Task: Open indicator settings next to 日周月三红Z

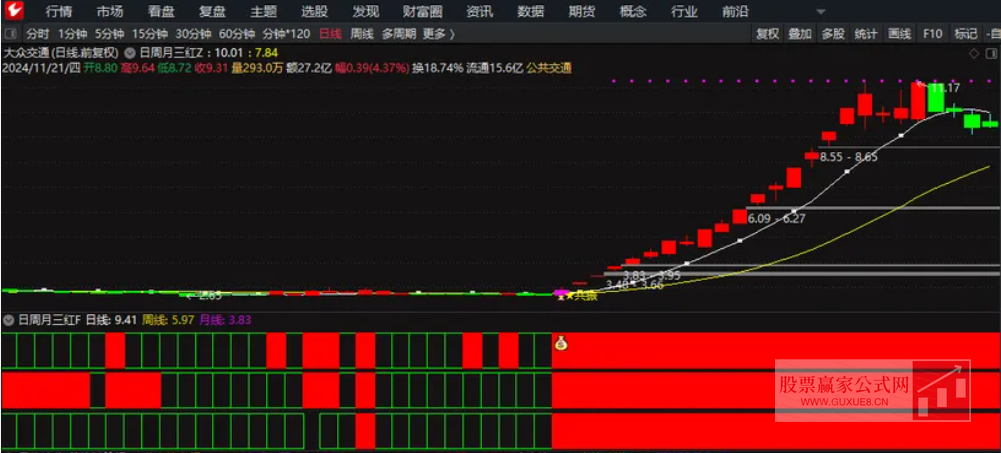Action: point(130,53)
